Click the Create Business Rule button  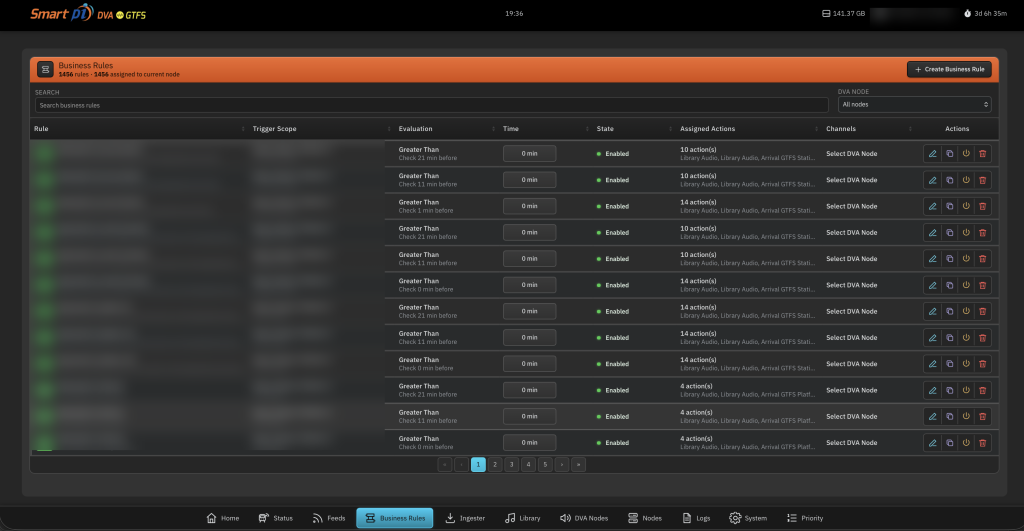tap(949, 69)
